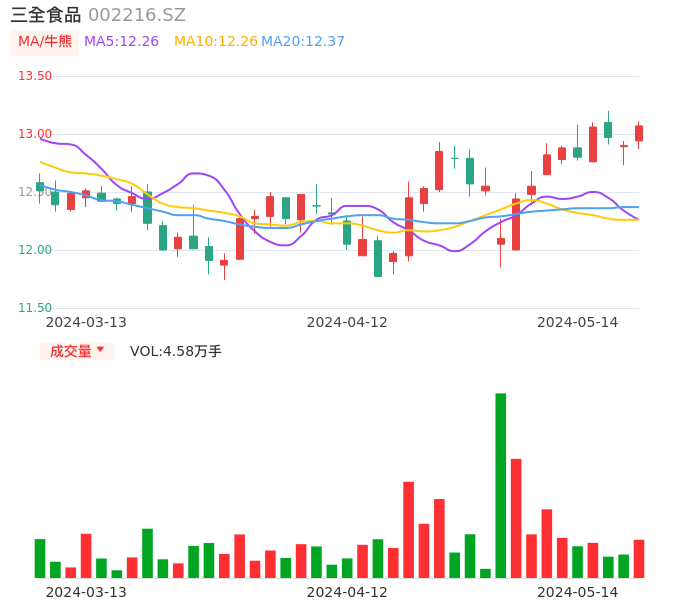Click 2024-03-13 date below the volume chart
Viewport: 686px width, 606px height.
[86, 592]
